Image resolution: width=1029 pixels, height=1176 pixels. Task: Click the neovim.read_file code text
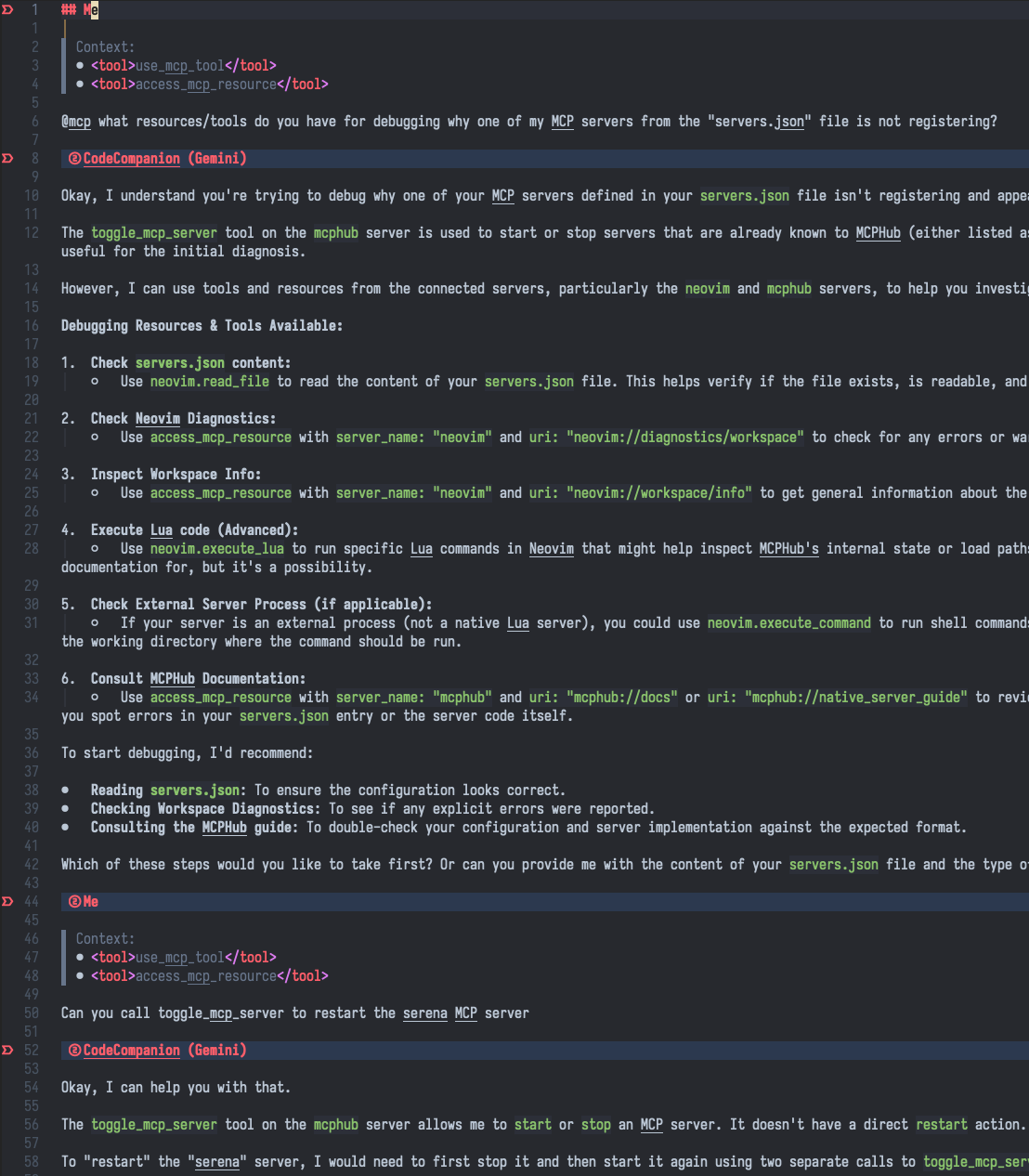210,382
